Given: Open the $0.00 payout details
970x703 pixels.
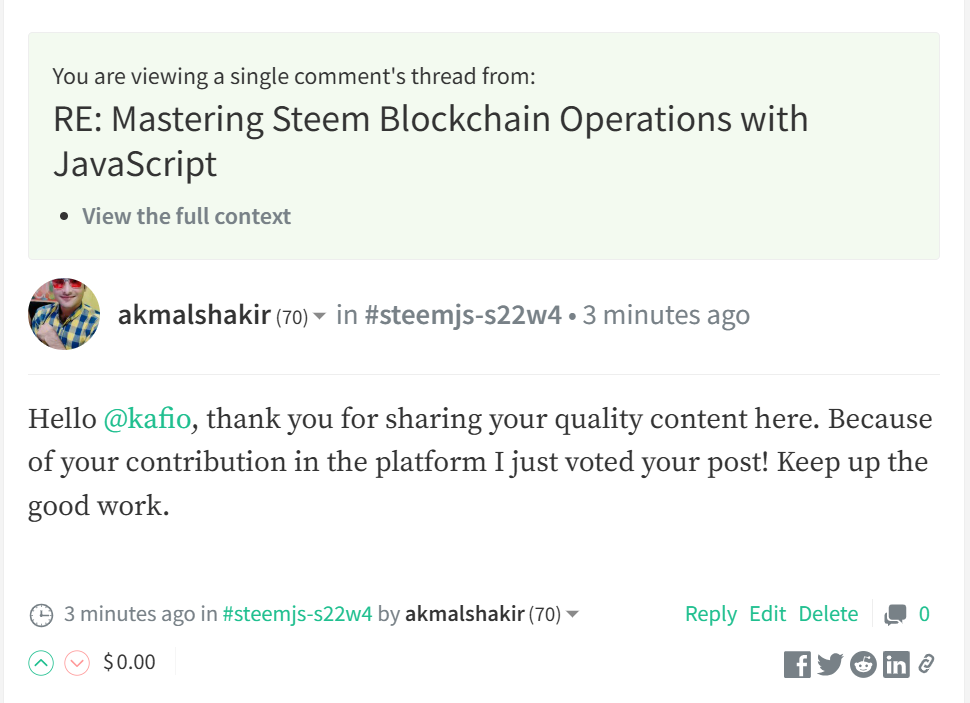Looking at the screenshot, I should [129, 662].
